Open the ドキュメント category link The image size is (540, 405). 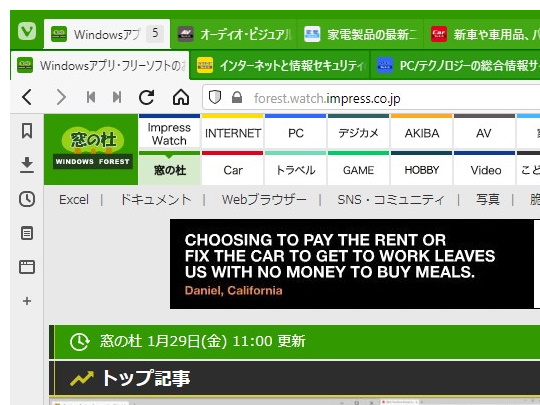pos(155,200)
